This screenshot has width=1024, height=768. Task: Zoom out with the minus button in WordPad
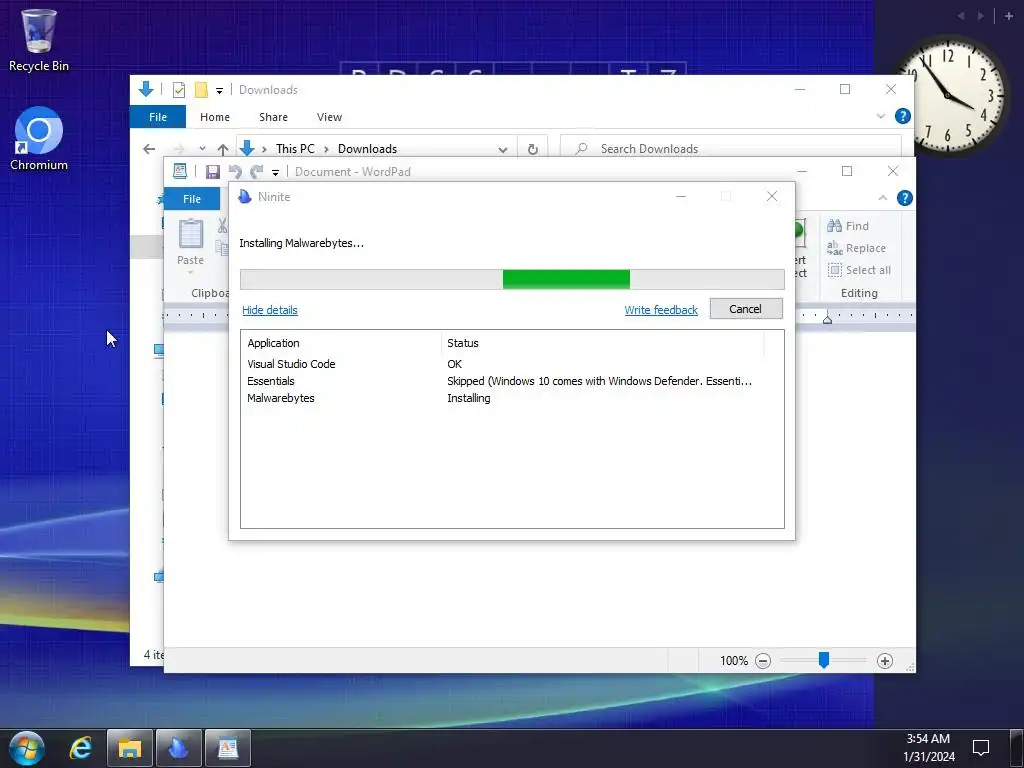point(763,661)
